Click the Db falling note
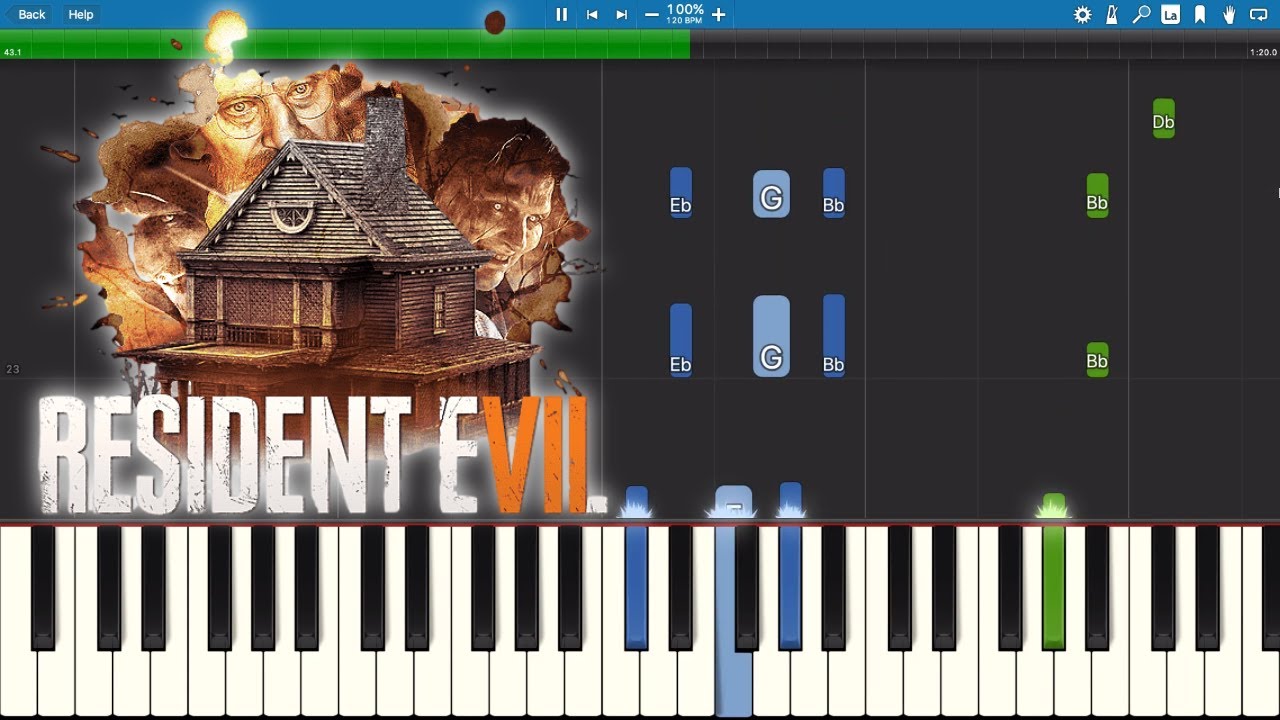1280x720 pixels. (1163, 118)
